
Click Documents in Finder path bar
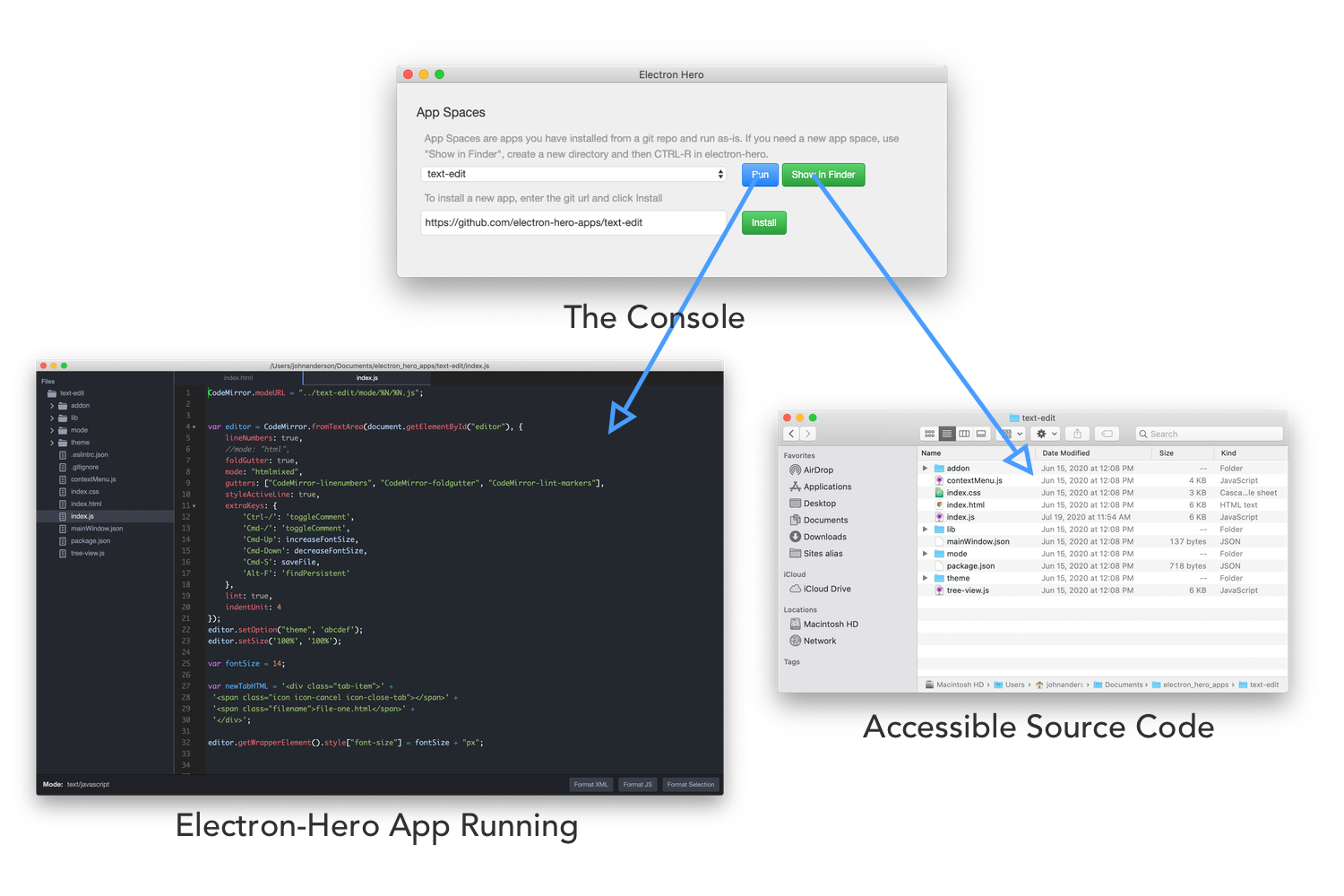point(1118,685)
